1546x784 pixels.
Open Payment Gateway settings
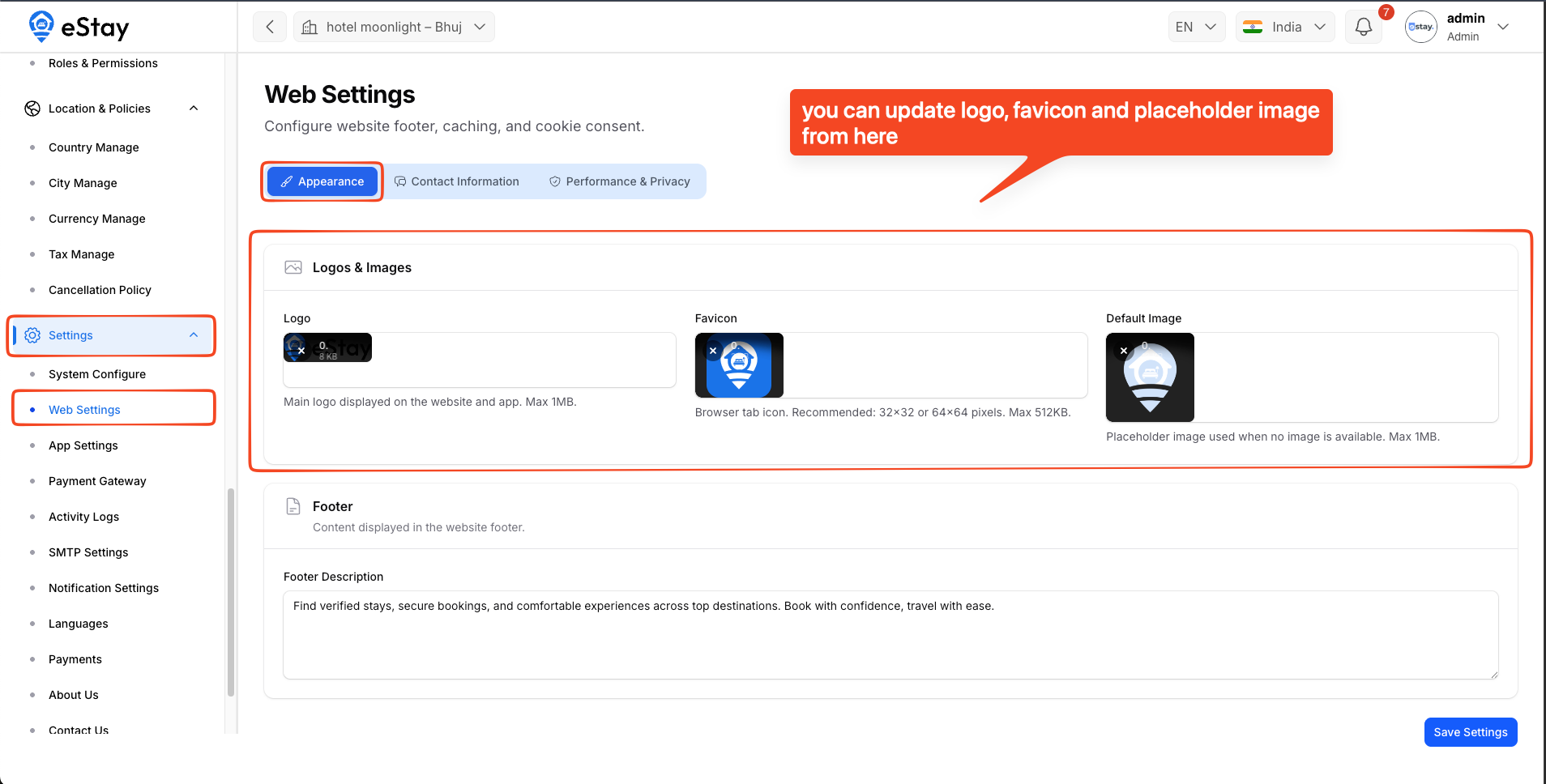click(x=97, y=481)
